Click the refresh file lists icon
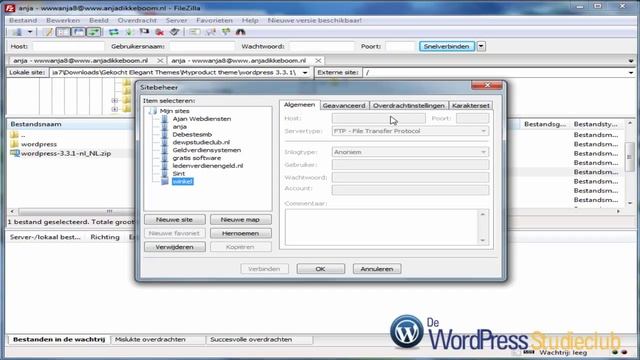The width and height of the screenshot is (640, 360). click(x=113, y=32)
